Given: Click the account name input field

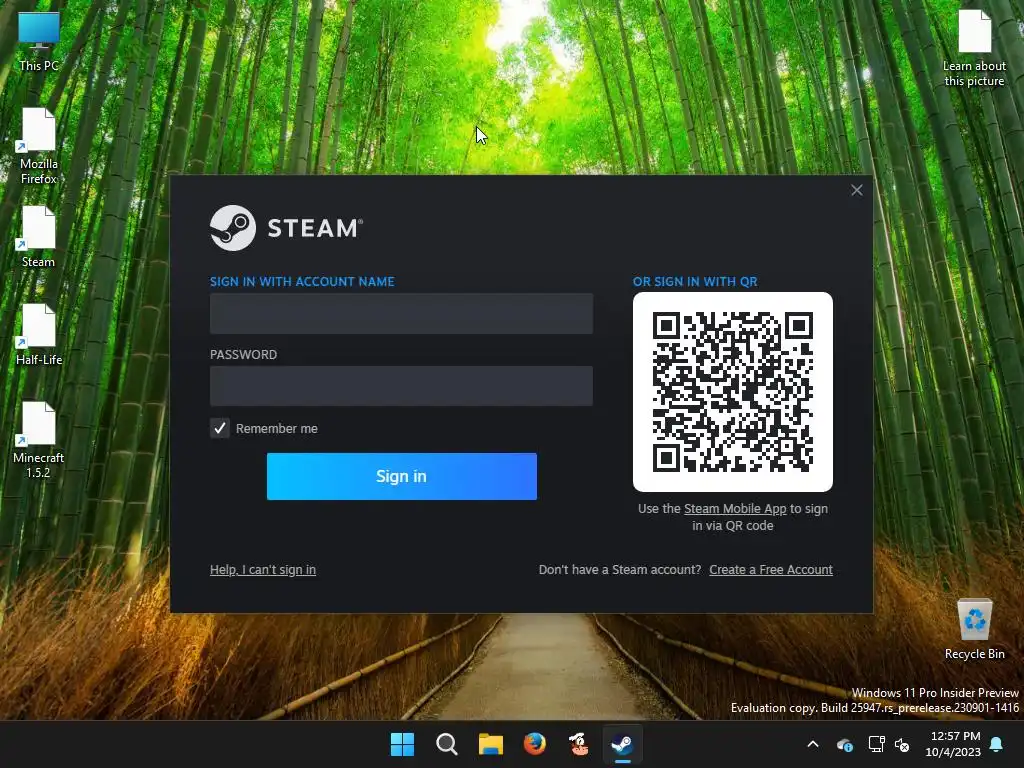Looking at the screenshot, I should 401,313.
